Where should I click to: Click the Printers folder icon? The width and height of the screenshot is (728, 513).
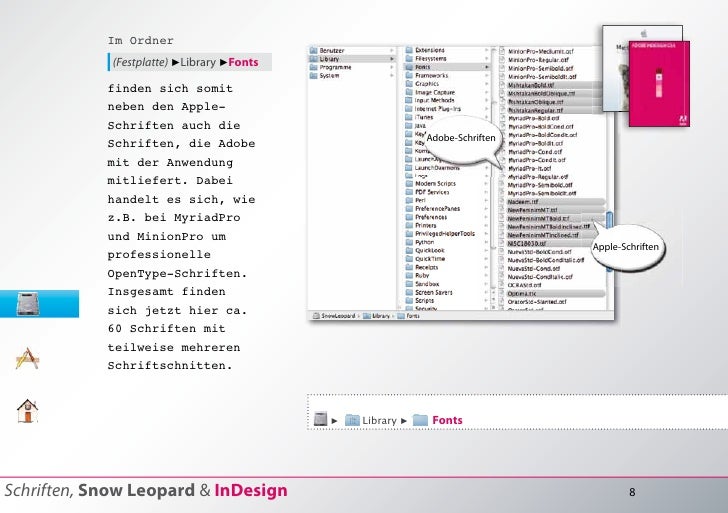(x=409, y=225)
